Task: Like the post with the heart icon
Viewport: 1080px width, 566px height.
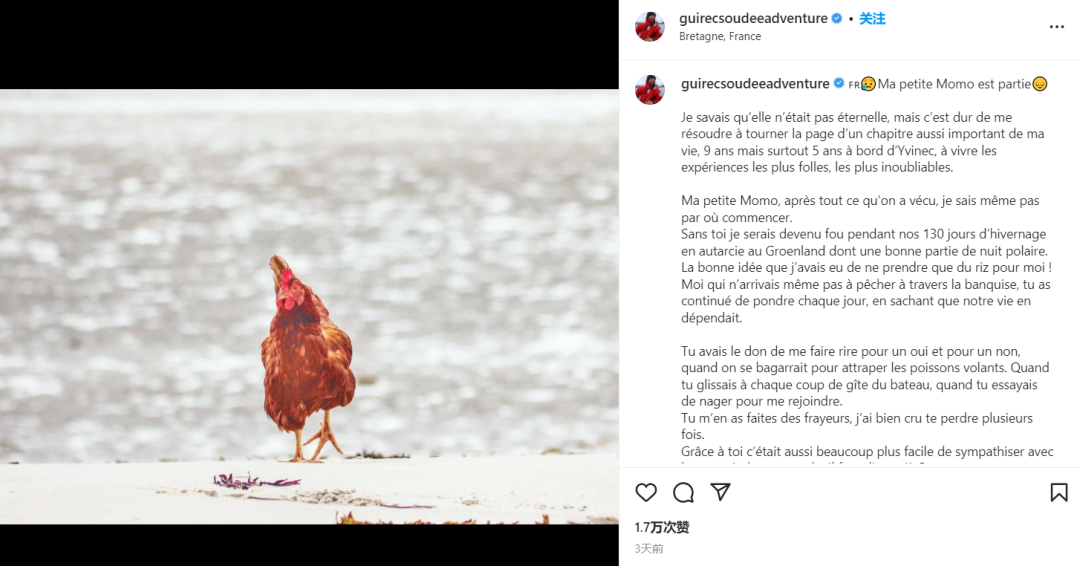Action: (x=645, y=492)
